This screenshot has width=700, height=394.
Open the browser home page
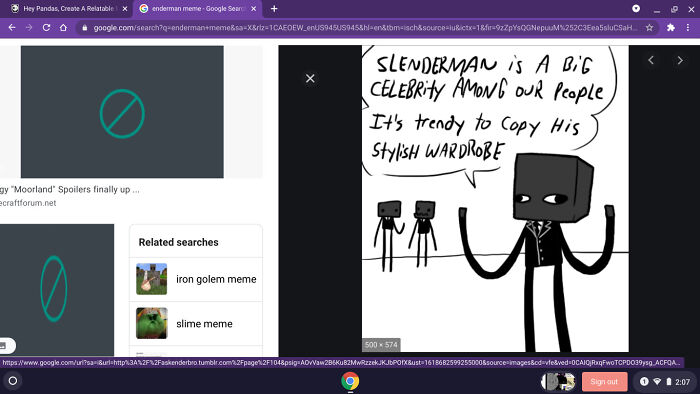(x=63, y=28)
